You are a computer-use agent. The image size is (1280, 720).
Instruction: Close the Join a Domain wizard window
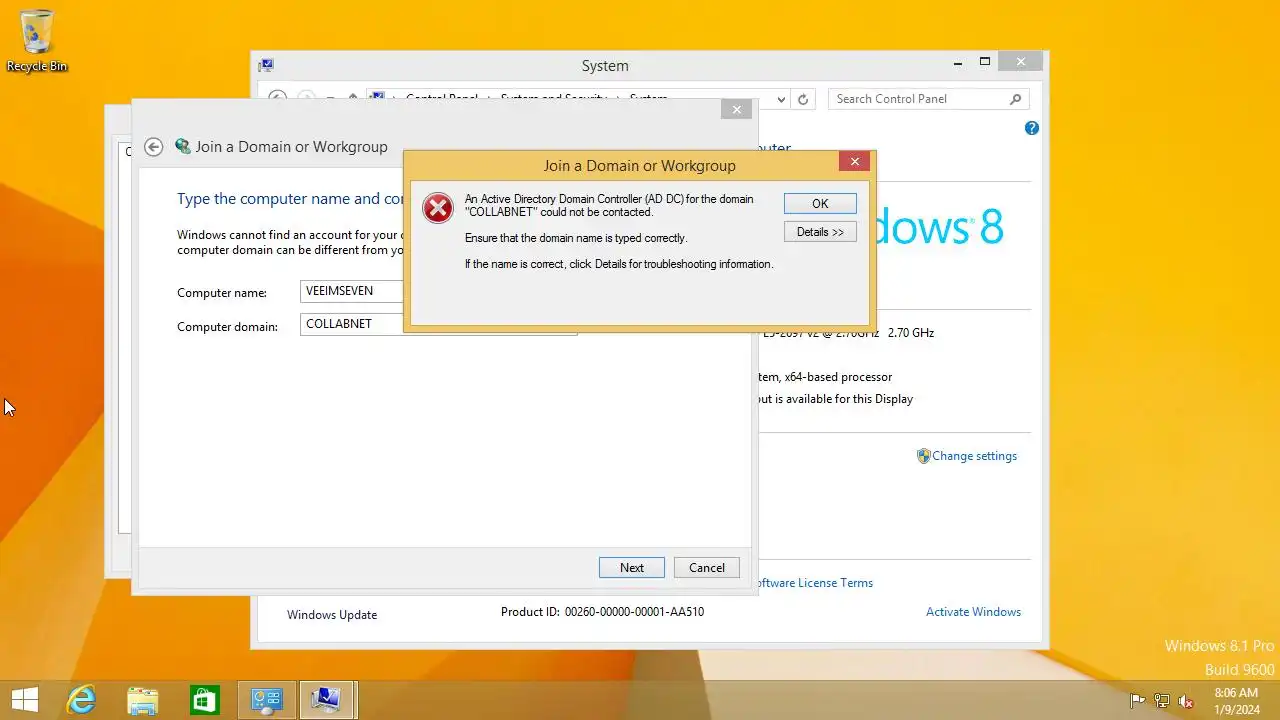point(737,110)
